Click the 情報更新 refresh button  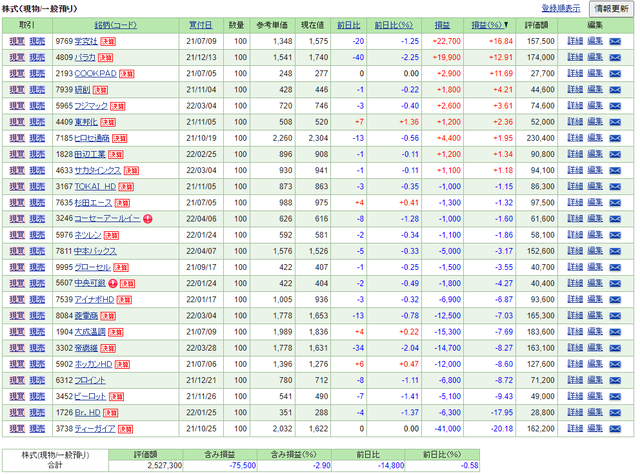pyautogui.click(x=611, y=9)
